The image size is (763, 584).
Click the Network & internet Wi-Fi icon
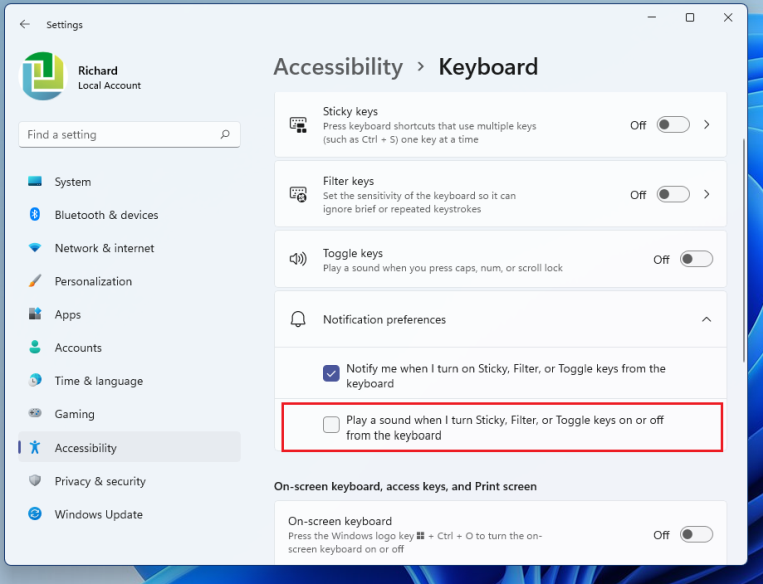click(35, 248)
